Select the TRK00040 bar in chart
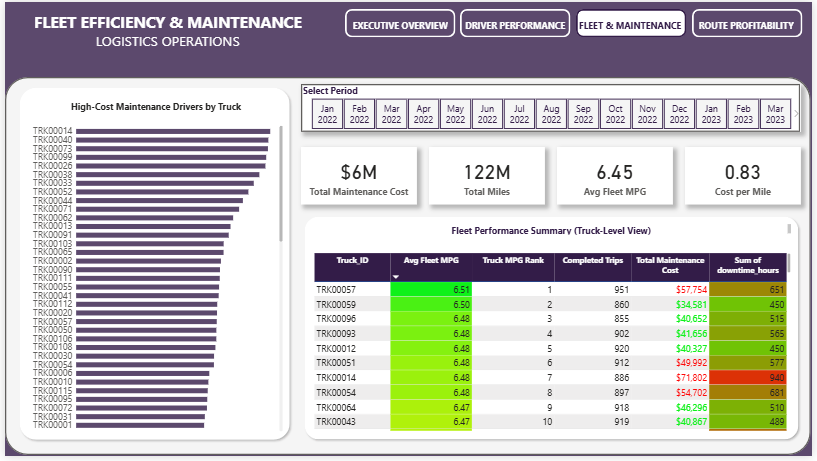817x461 pixels. pos(172,140)
